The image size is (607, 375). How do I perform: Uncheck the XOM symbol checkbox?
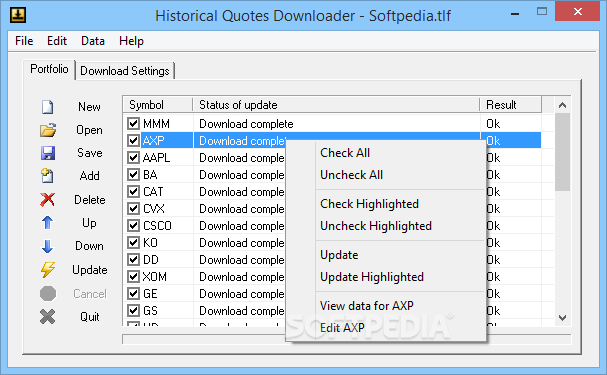[x=134, y=277]
